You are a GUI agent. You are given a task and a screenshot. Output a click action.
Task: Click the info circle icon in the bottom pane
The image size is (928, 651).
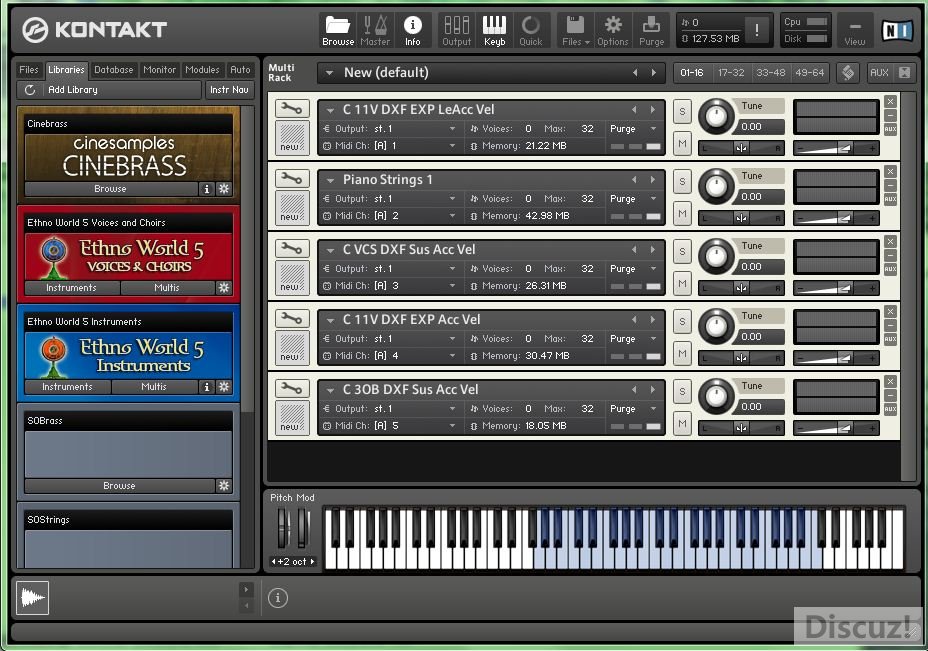[278, 598]
